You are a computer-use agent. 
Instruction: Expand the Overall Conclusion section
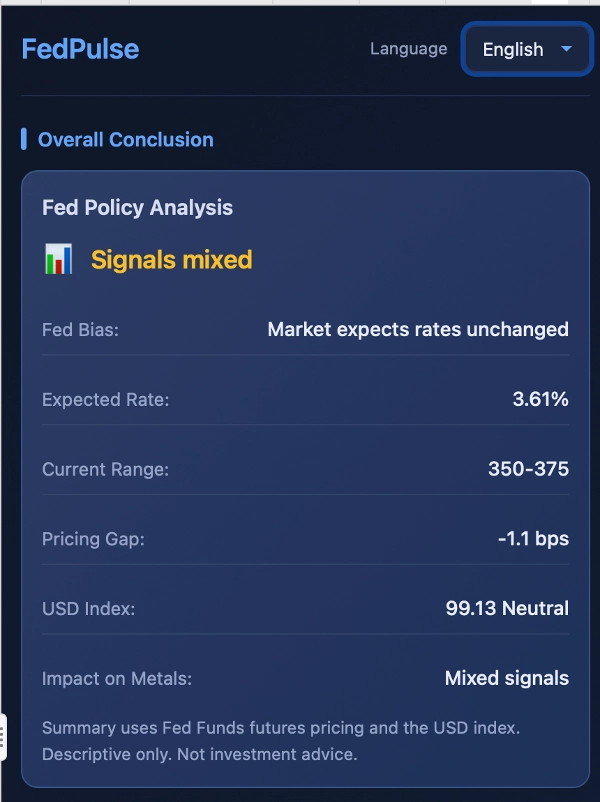click(124, 139)
